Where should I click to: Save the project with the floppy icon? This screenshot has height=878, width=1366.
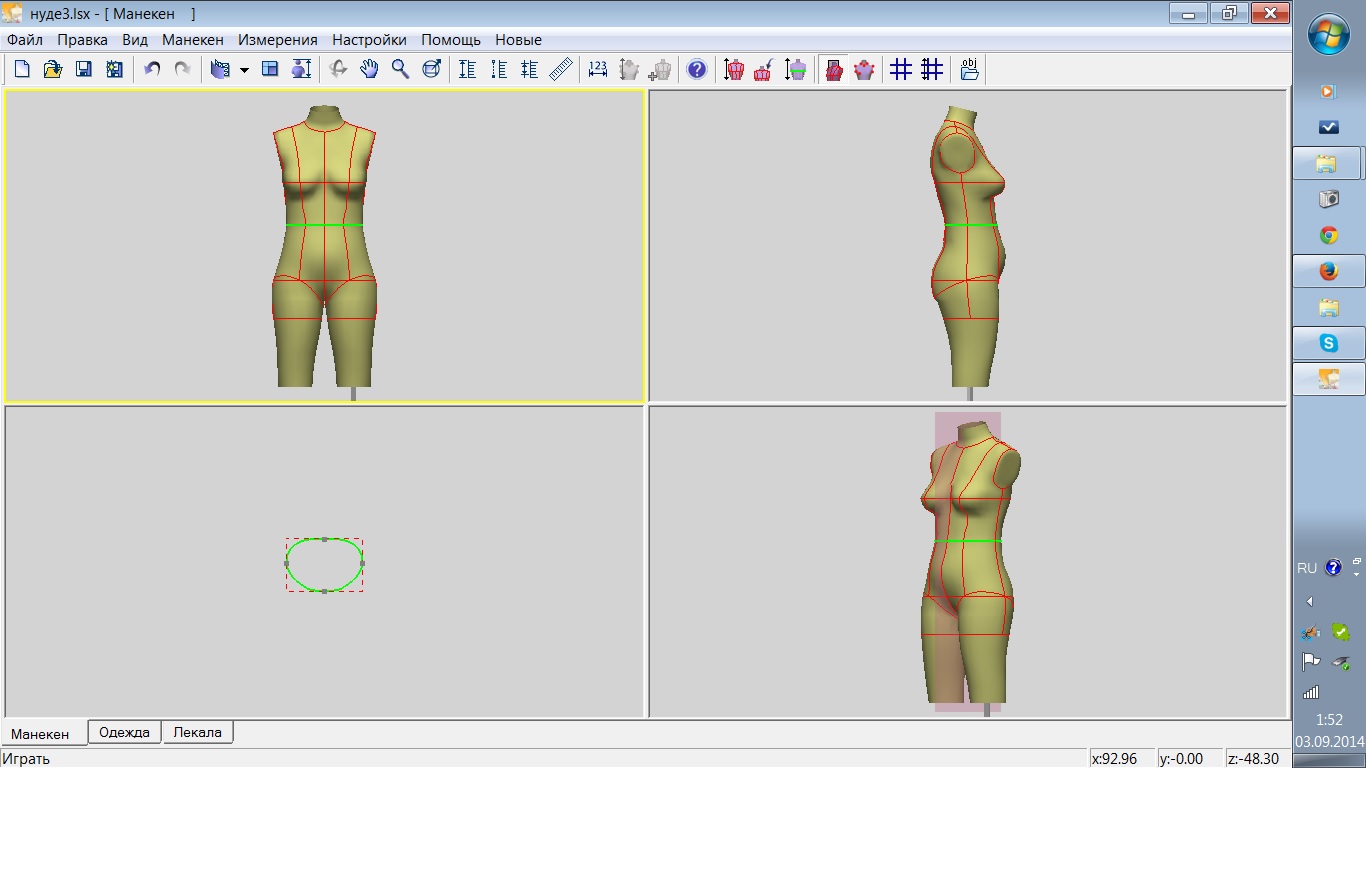(x=84, y=69)
